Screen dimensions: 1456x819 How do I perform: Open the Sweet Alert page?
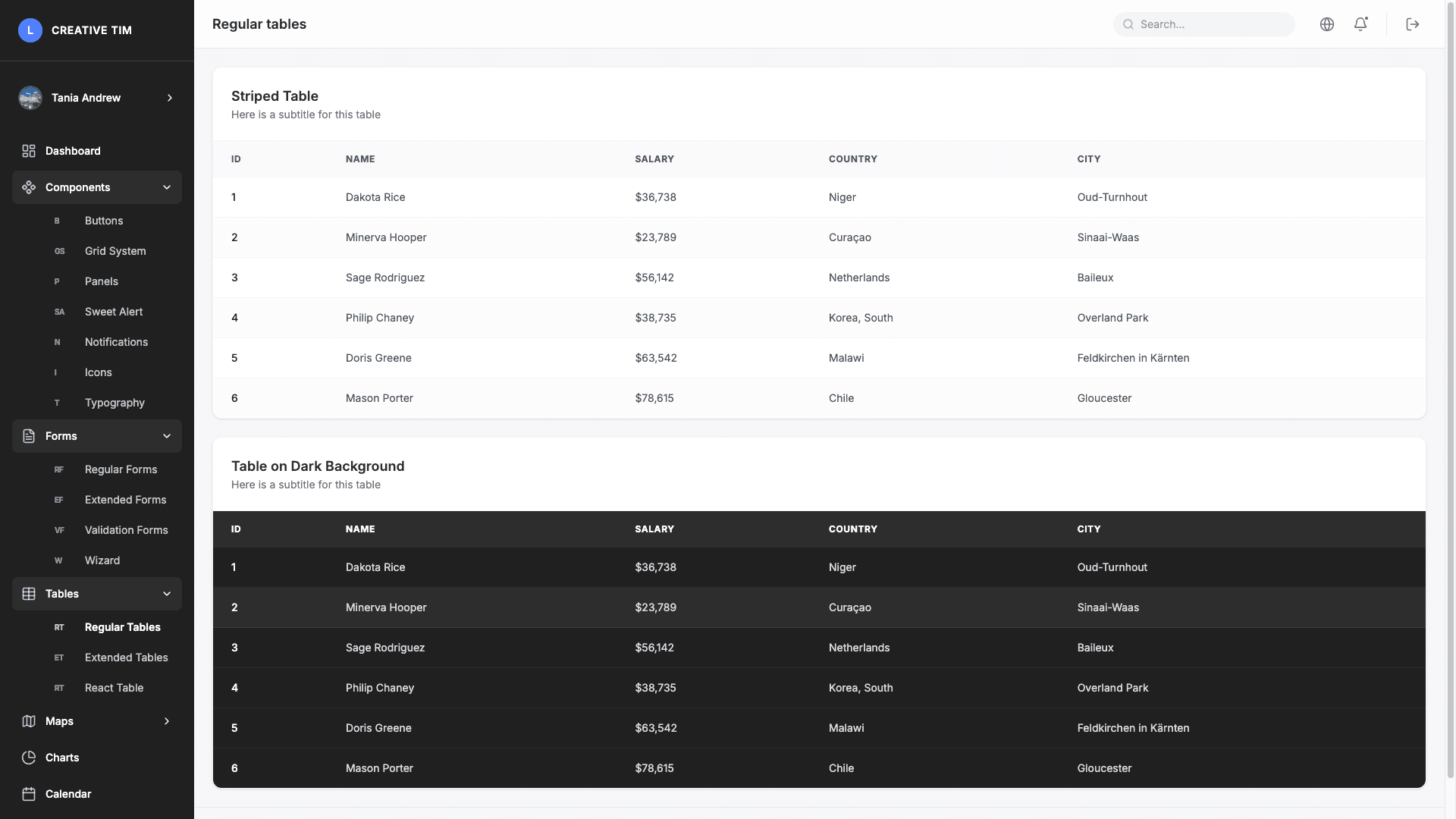(114, 312)
